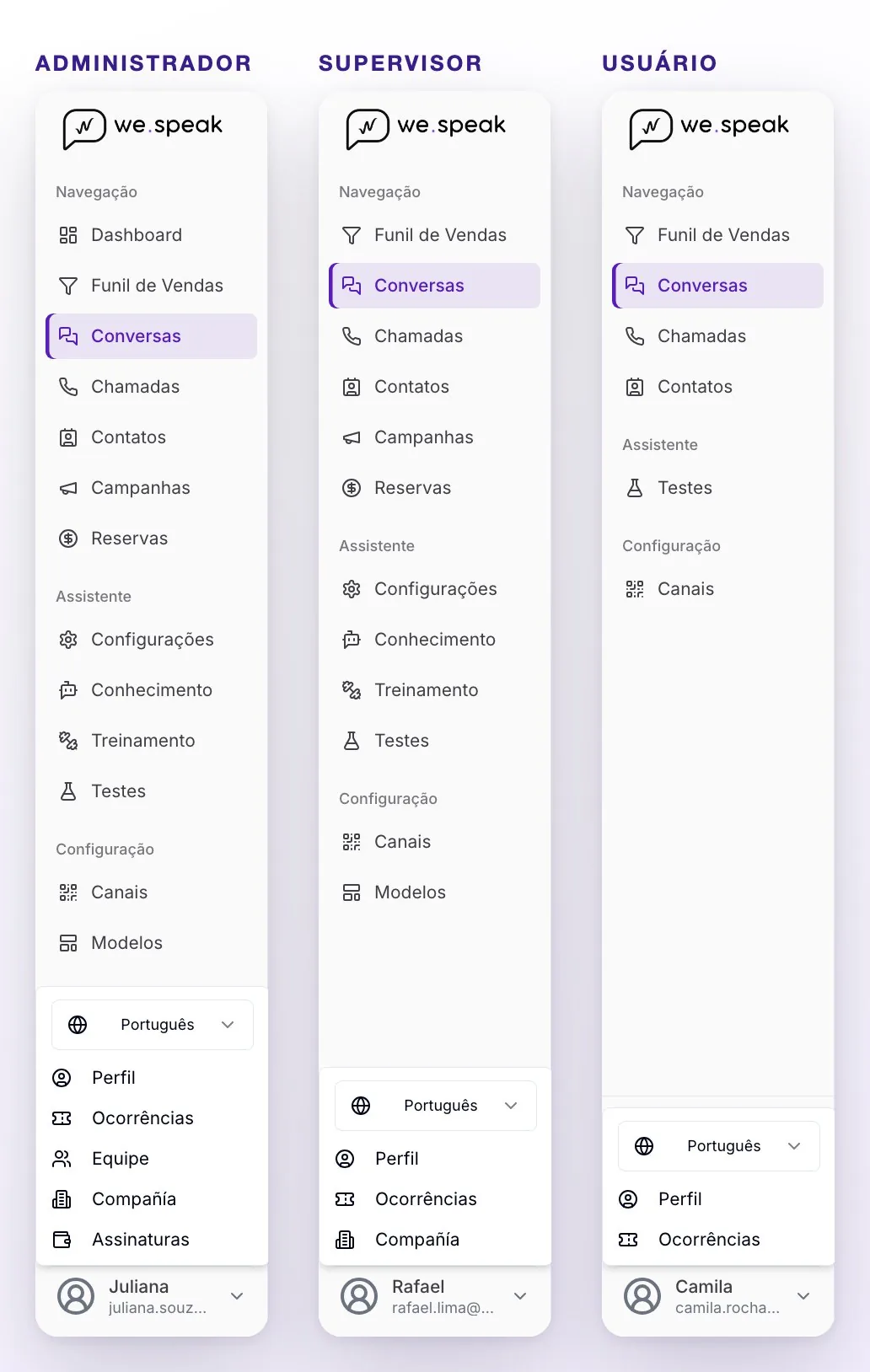
Task: Click Assinaturas wallet icon in Administrador
Action: (62, 1240)
